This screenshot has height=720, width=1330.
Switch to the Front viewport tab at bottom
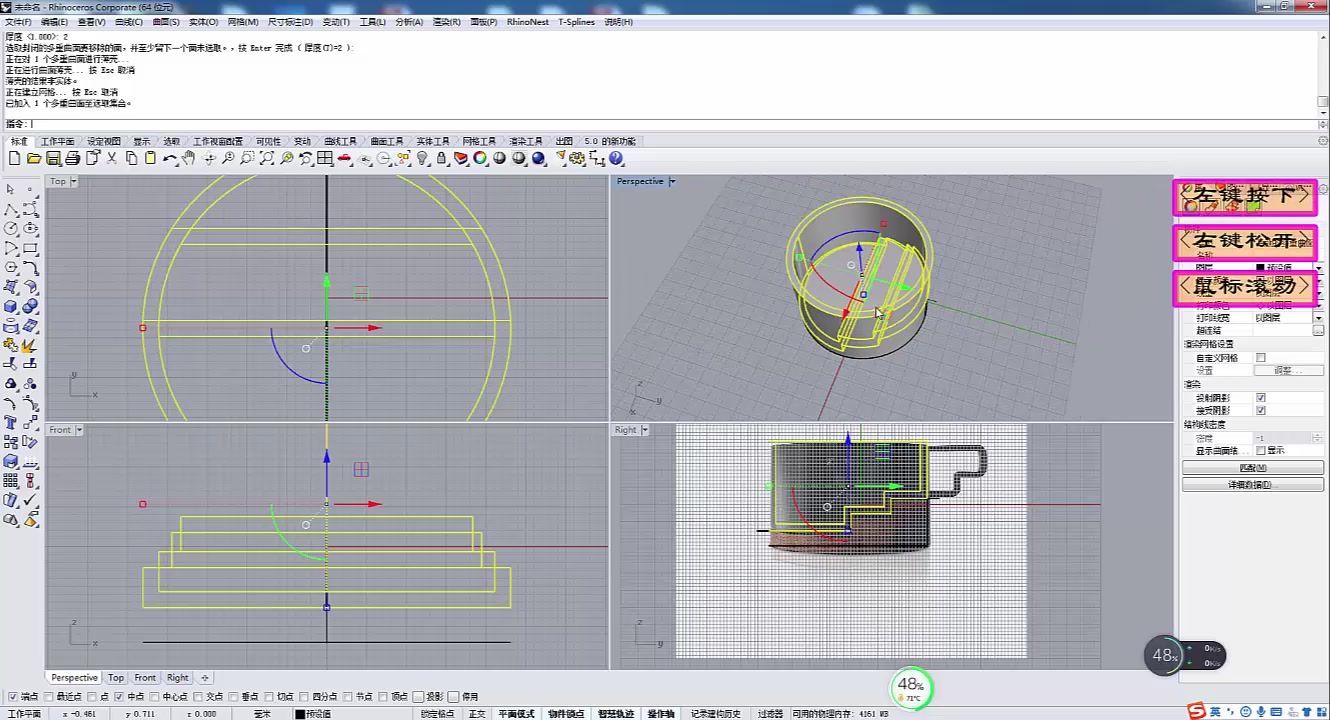coord(145,677)
